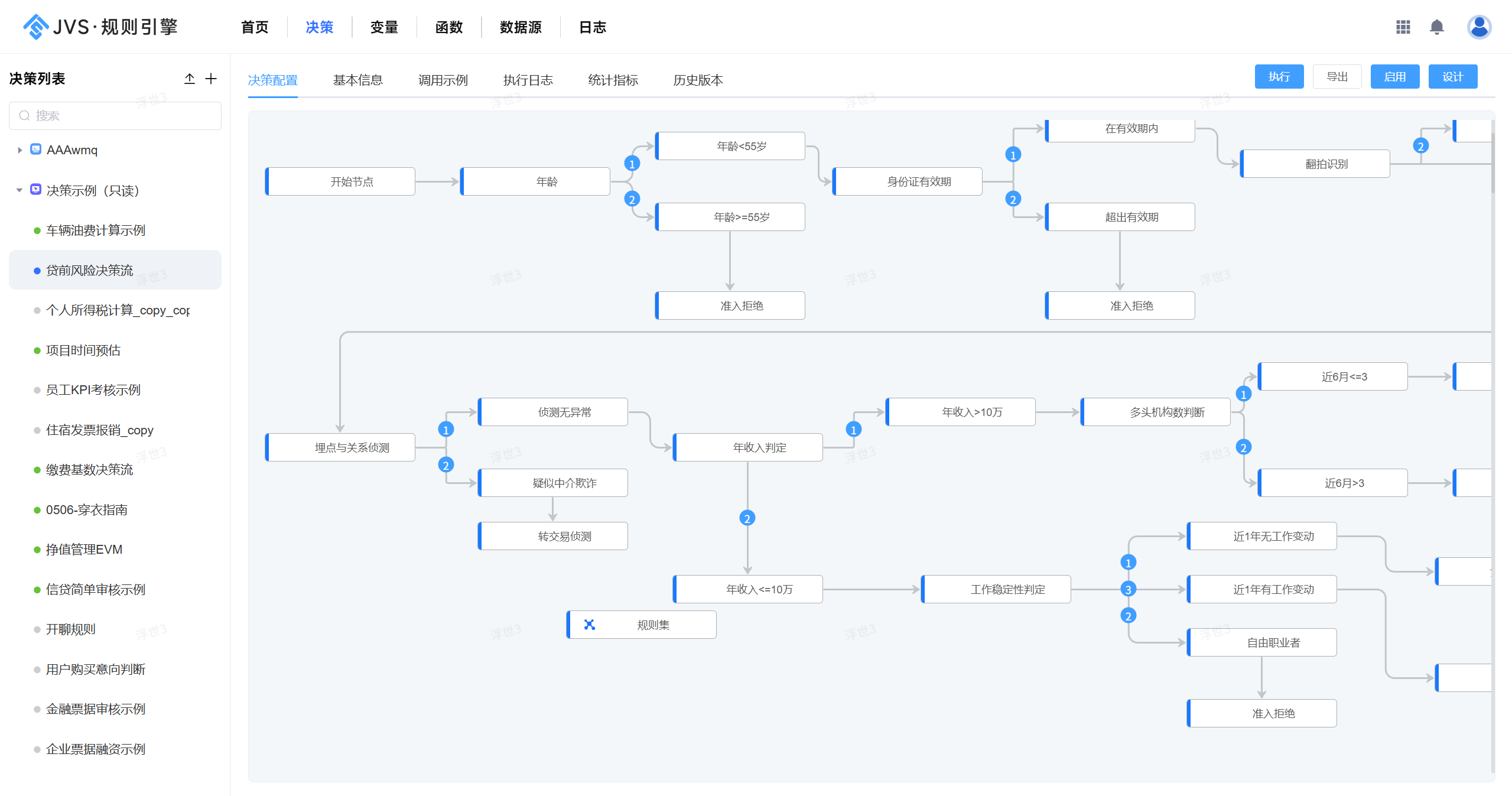Open the apps grid icon

[x=1403, y=27]
